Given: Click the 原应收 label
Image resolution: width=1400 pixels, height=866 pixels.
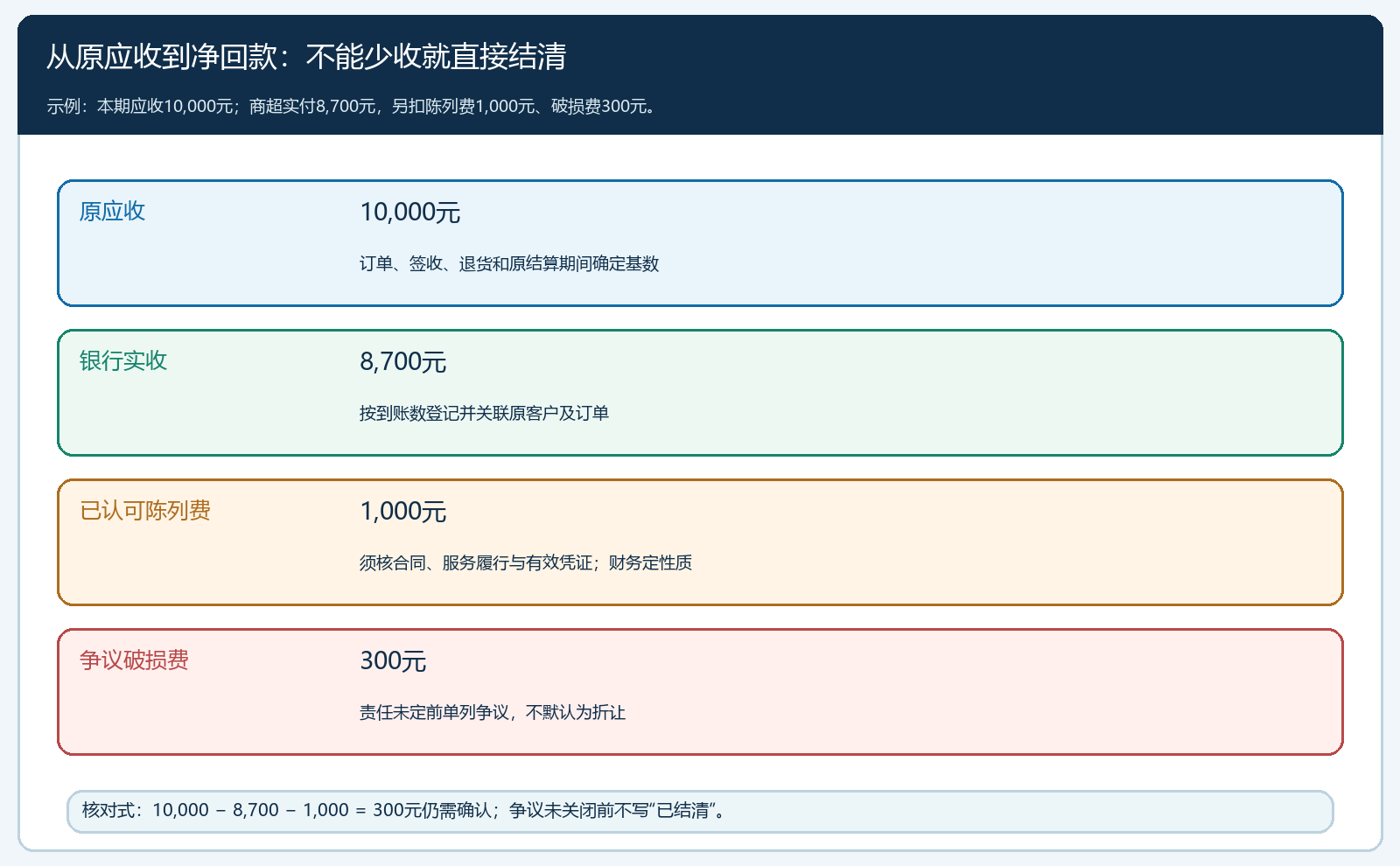Looking at the screenshot, I should 112,211.
